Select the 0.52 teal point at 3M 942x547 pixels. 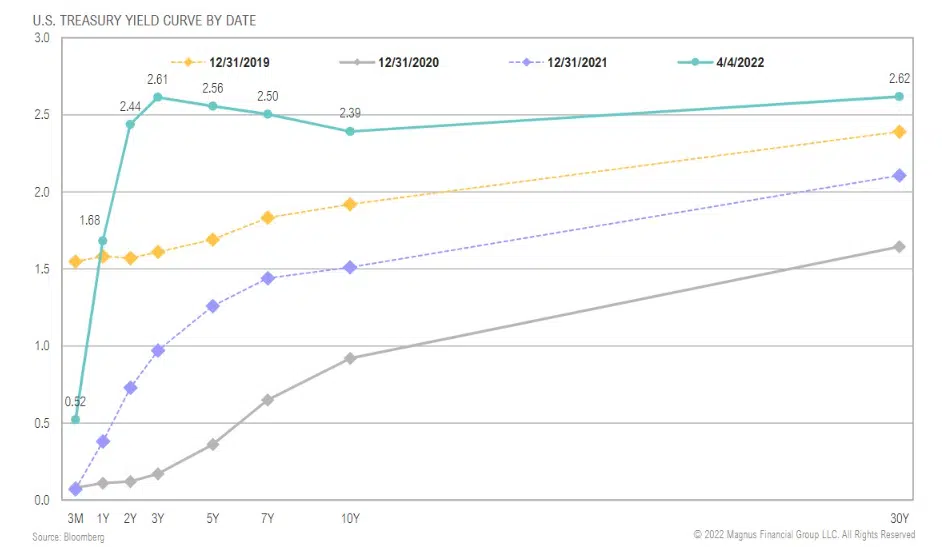(x=75, y=419)
